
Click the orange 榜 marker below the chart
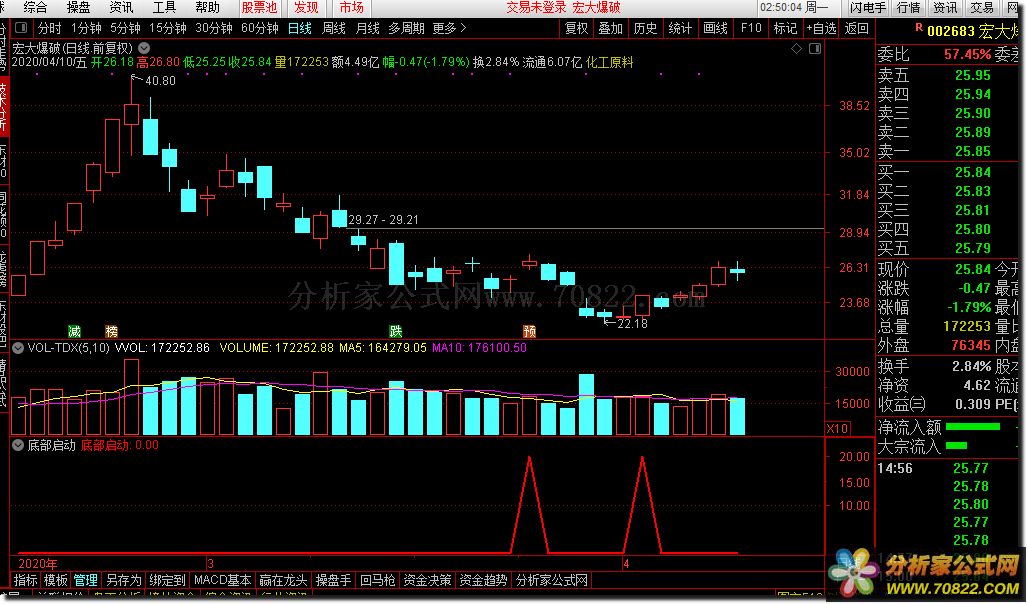[x=111, y=331]
